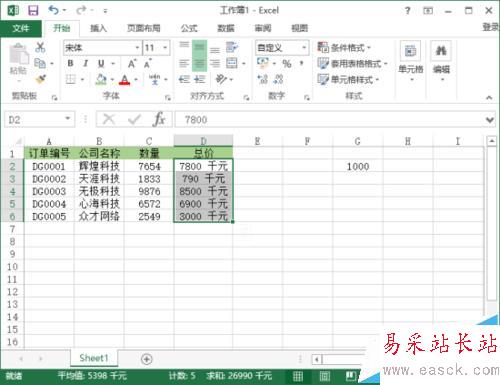Click Merge and Center icon
The image size is (500, 385).
click(x=232, y=63)
